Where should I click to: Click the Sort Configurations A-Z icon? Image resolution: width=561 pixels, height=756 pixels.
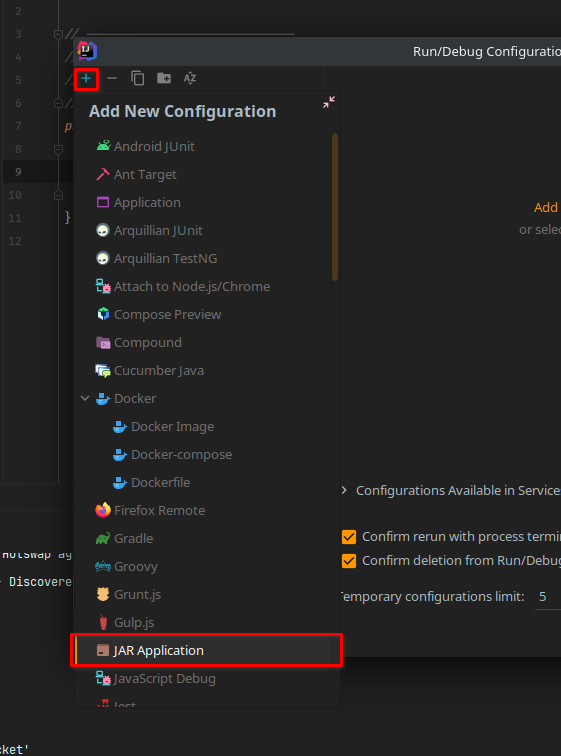click(190, 78)
